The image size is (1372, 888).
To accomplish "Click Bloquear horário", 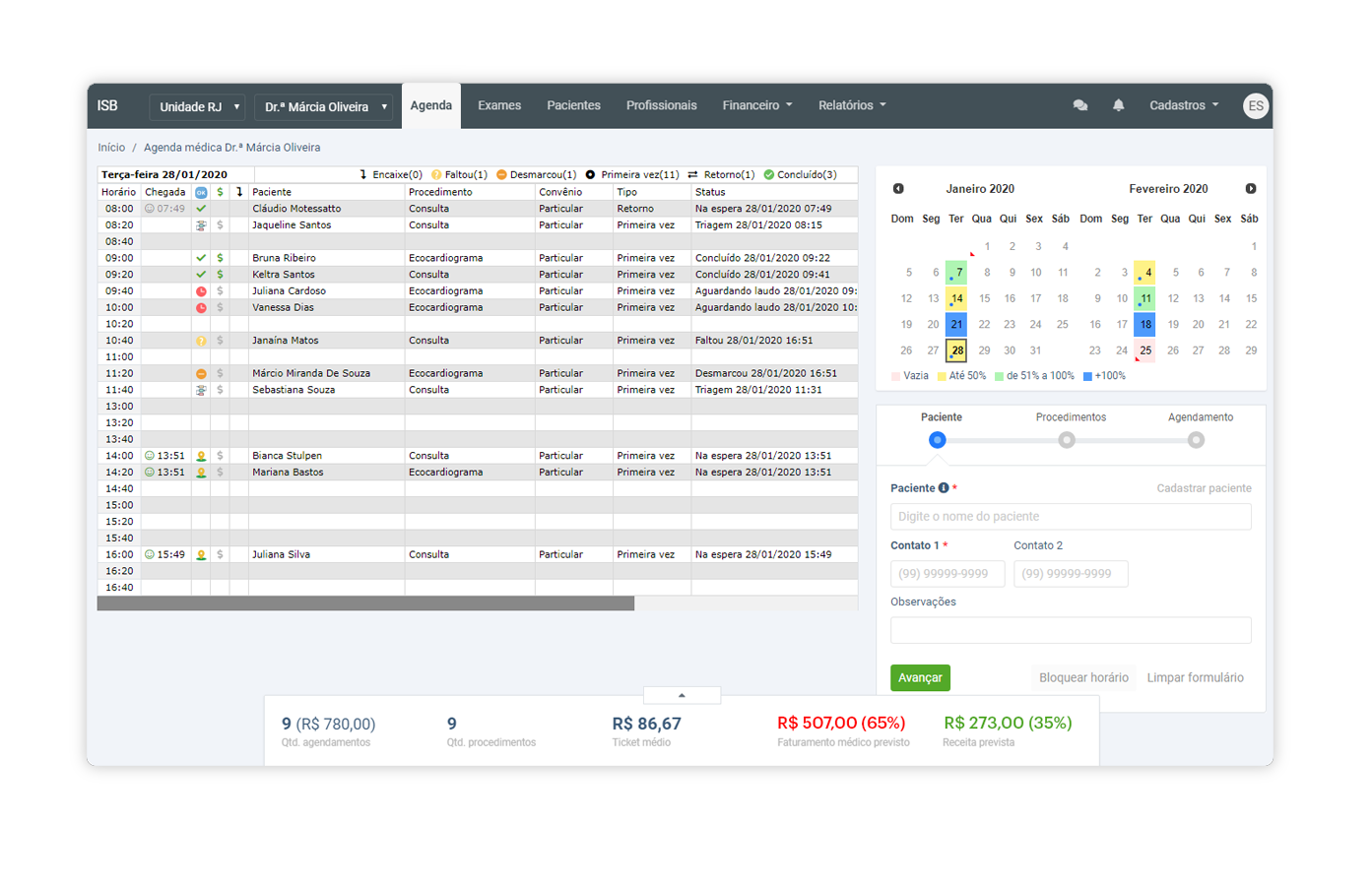I will click(x=1083, y=677).
